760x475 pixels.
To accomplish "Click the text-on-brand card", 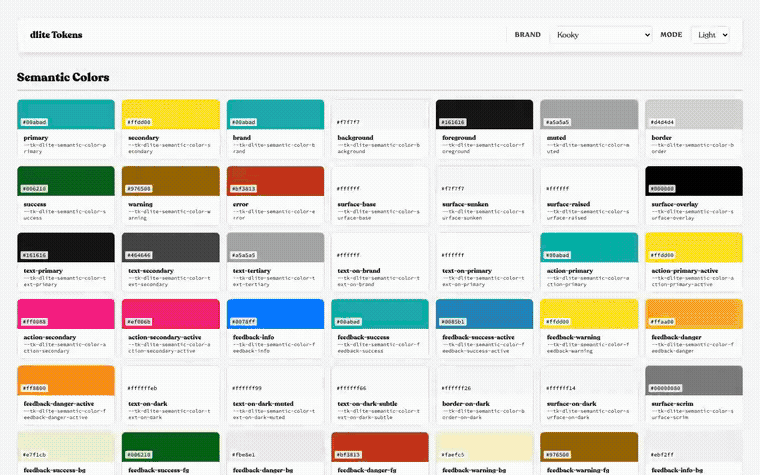I will point(380,262).
